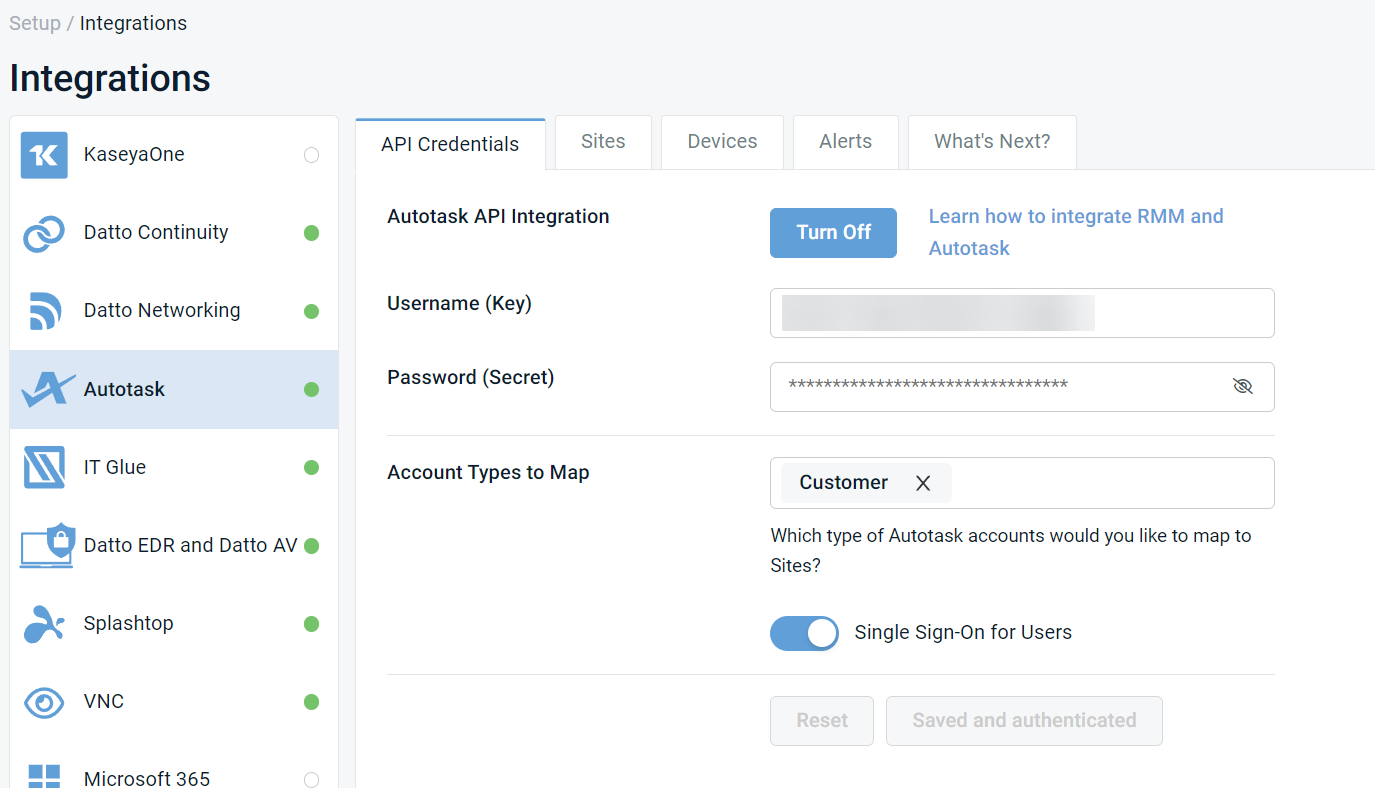Open the Devices tab

point(722,142)
